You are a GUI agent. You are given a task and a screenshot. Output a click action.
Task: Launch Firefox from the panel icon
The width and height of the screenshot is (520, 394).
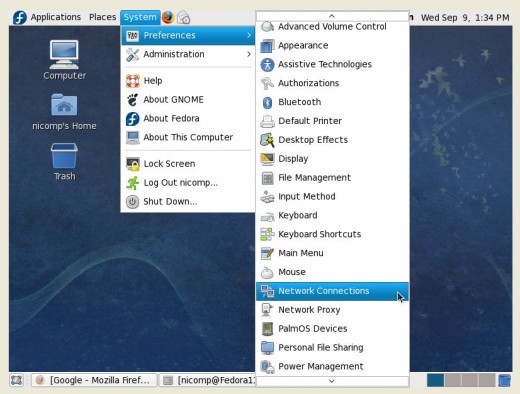tap(168, 17)
